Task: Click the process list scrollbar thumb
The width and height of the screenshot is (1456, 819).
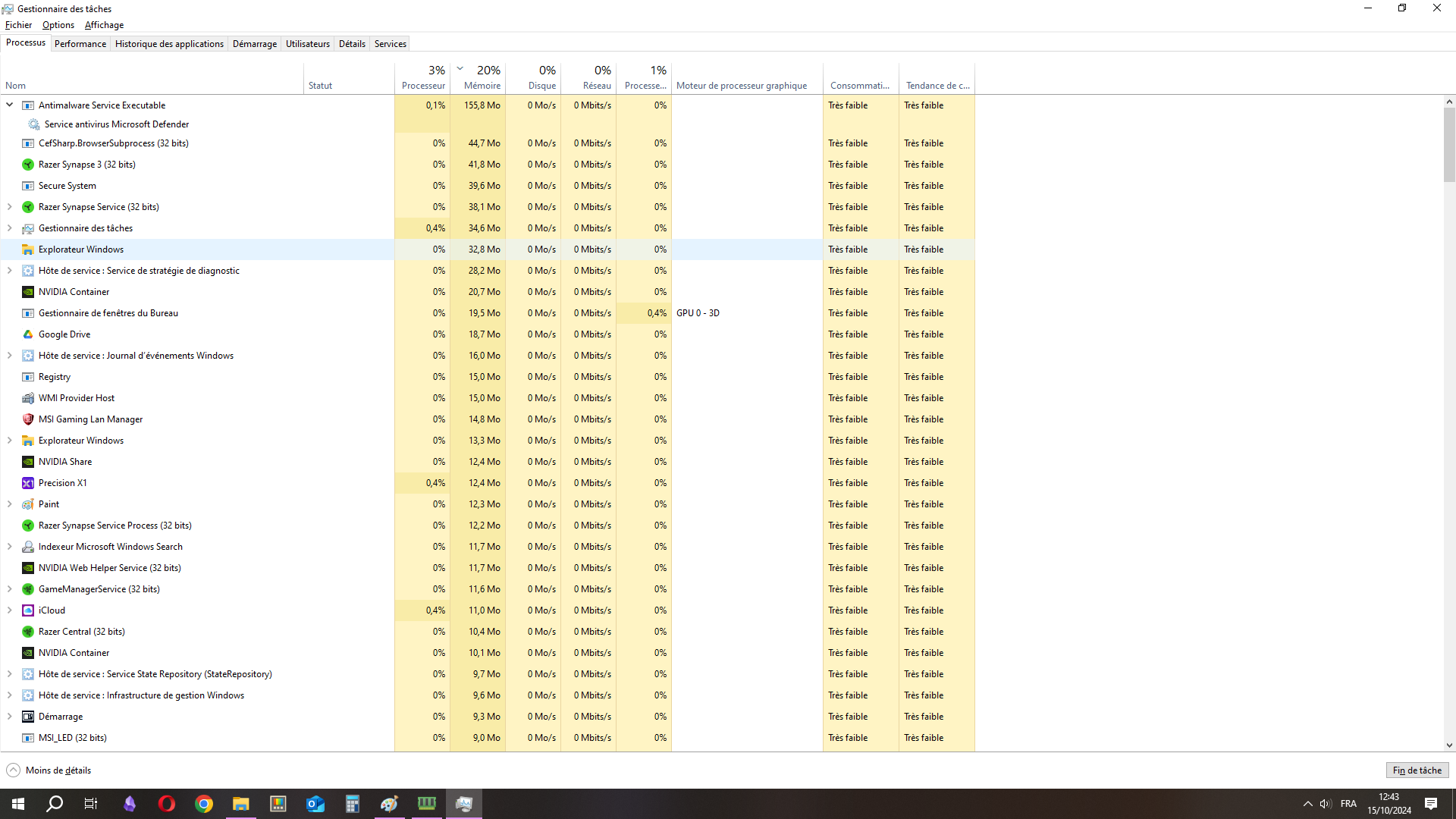Action: coord(1449,145)
